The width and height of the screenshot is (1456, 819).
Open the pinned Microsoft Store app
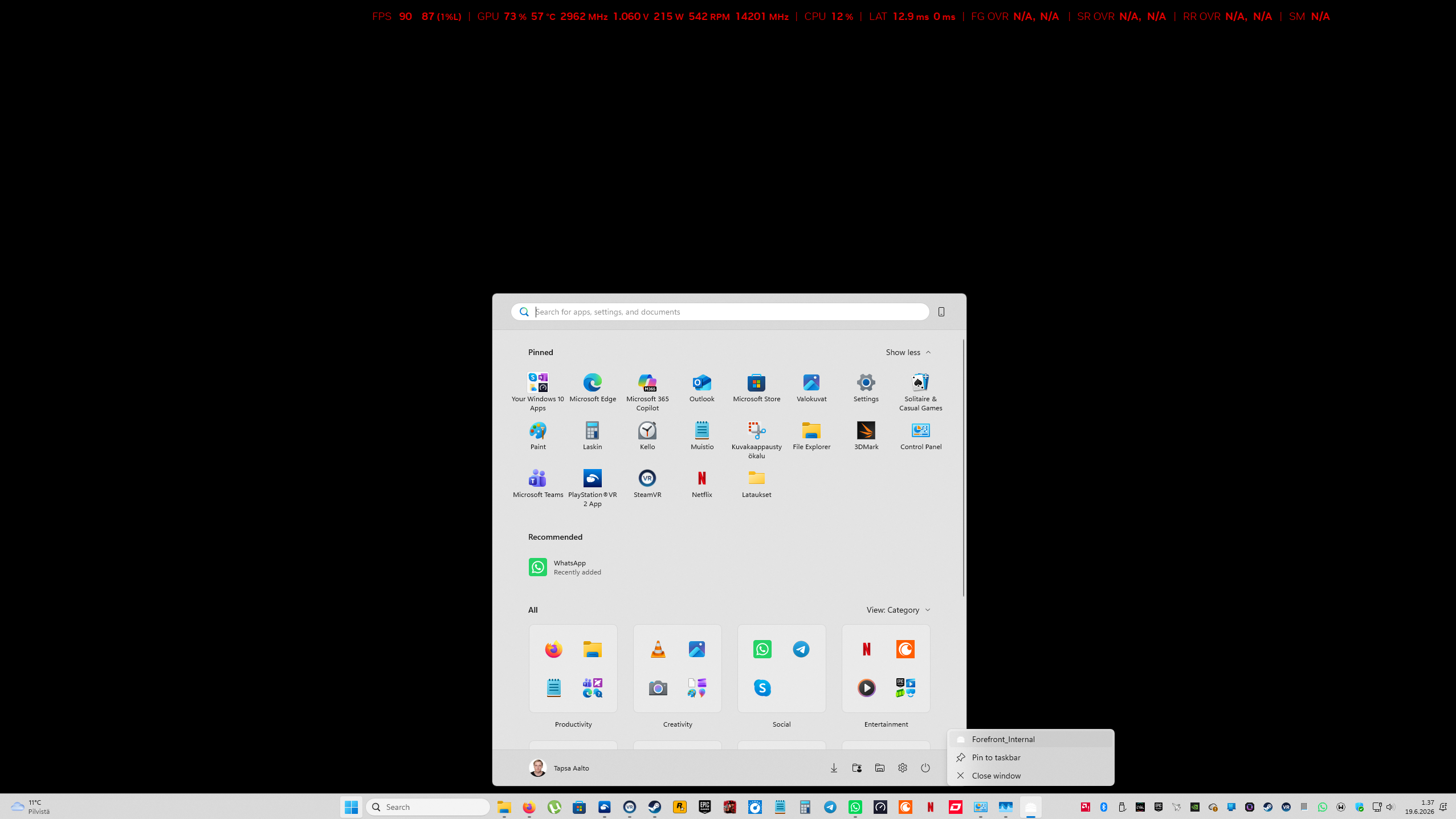coord(756,388)
